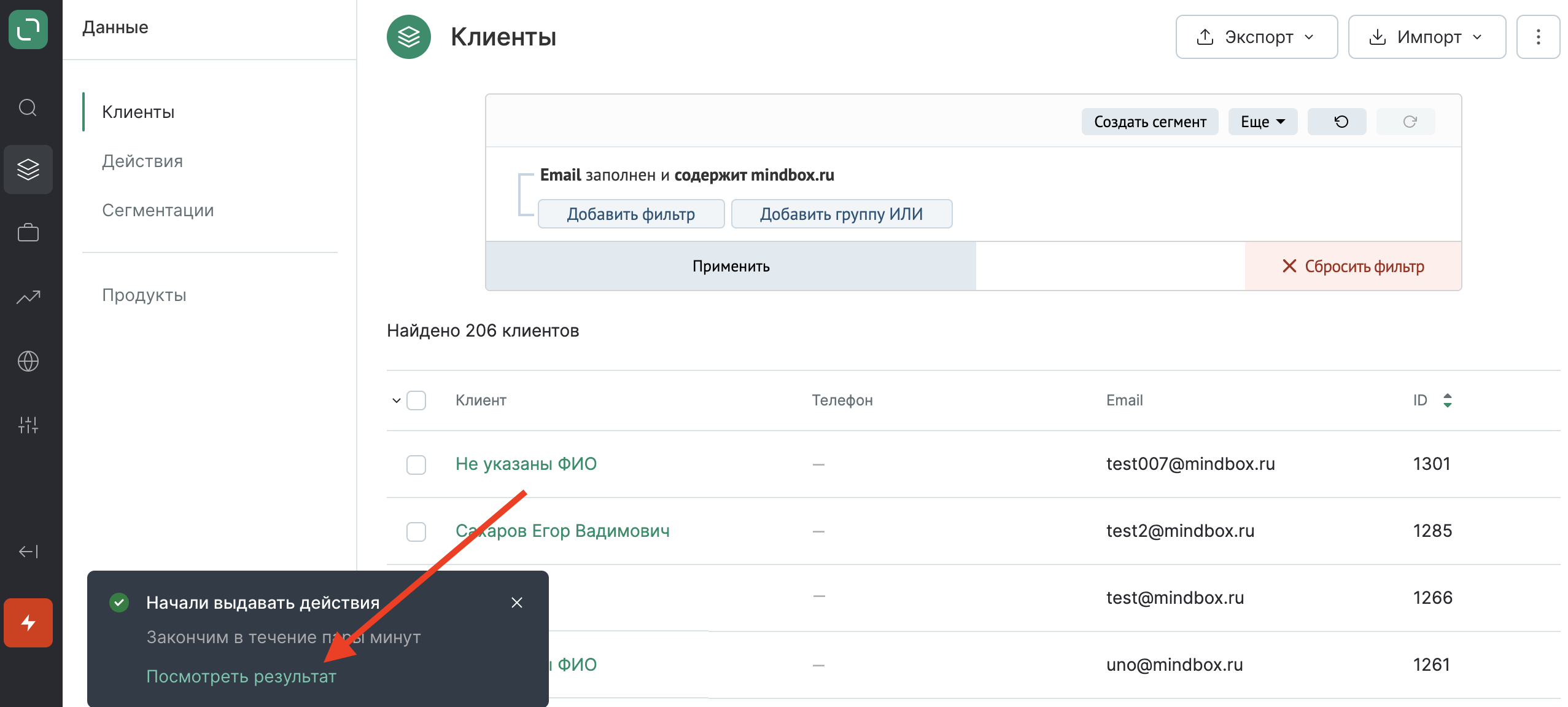Screen dimensions: 1568x707
Task: Click the red lightning bolt button
Action: (28, 622)
